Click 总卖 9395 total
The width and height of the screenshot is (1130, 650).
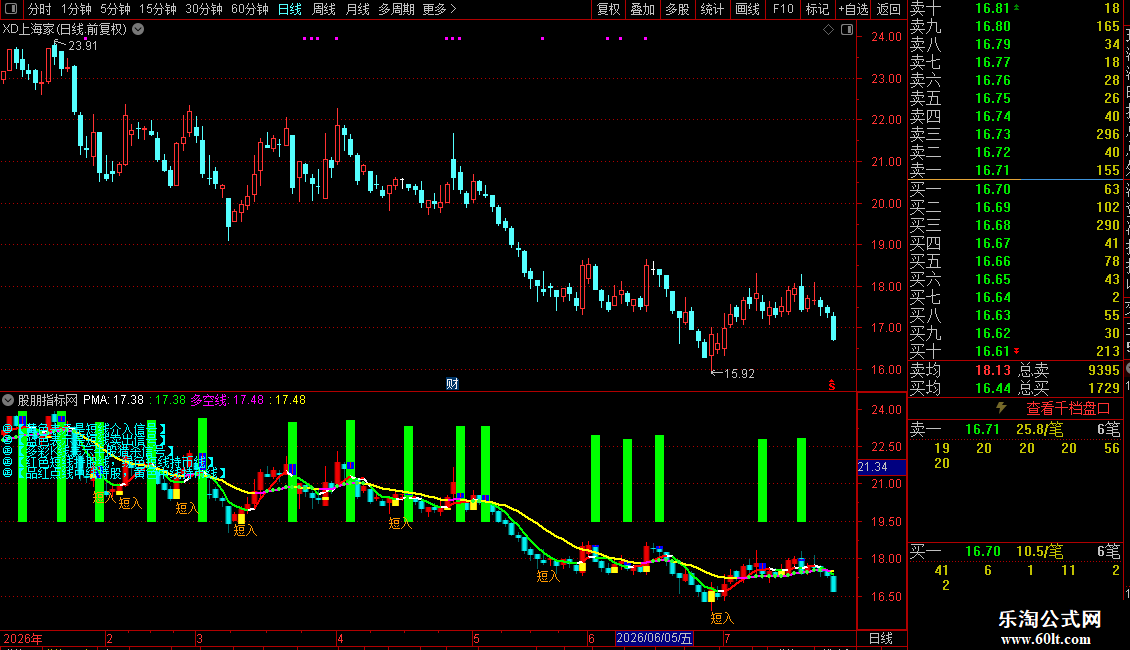[x=1069, y=370]
